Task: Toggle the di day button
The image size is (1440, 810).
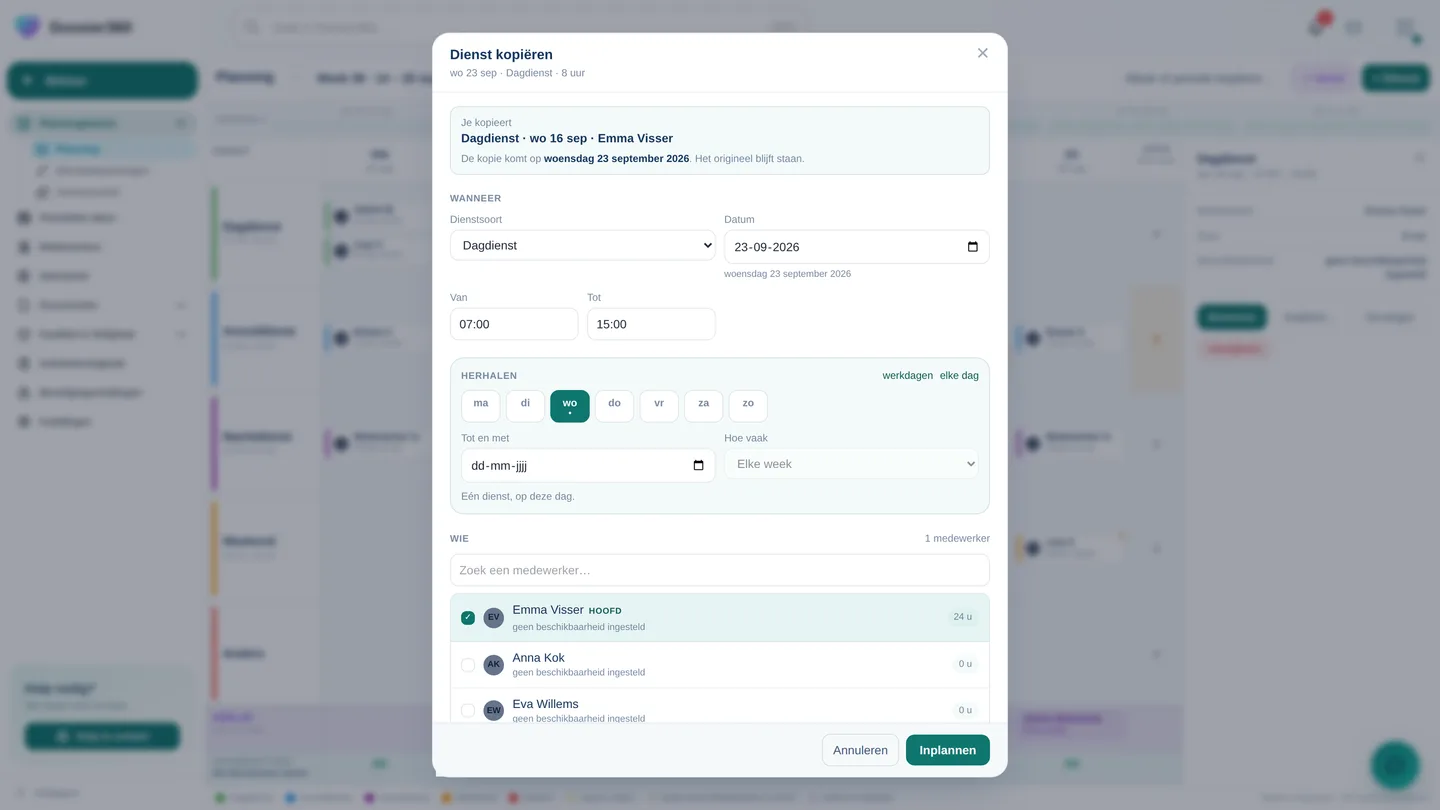Action: click(526, 406)
